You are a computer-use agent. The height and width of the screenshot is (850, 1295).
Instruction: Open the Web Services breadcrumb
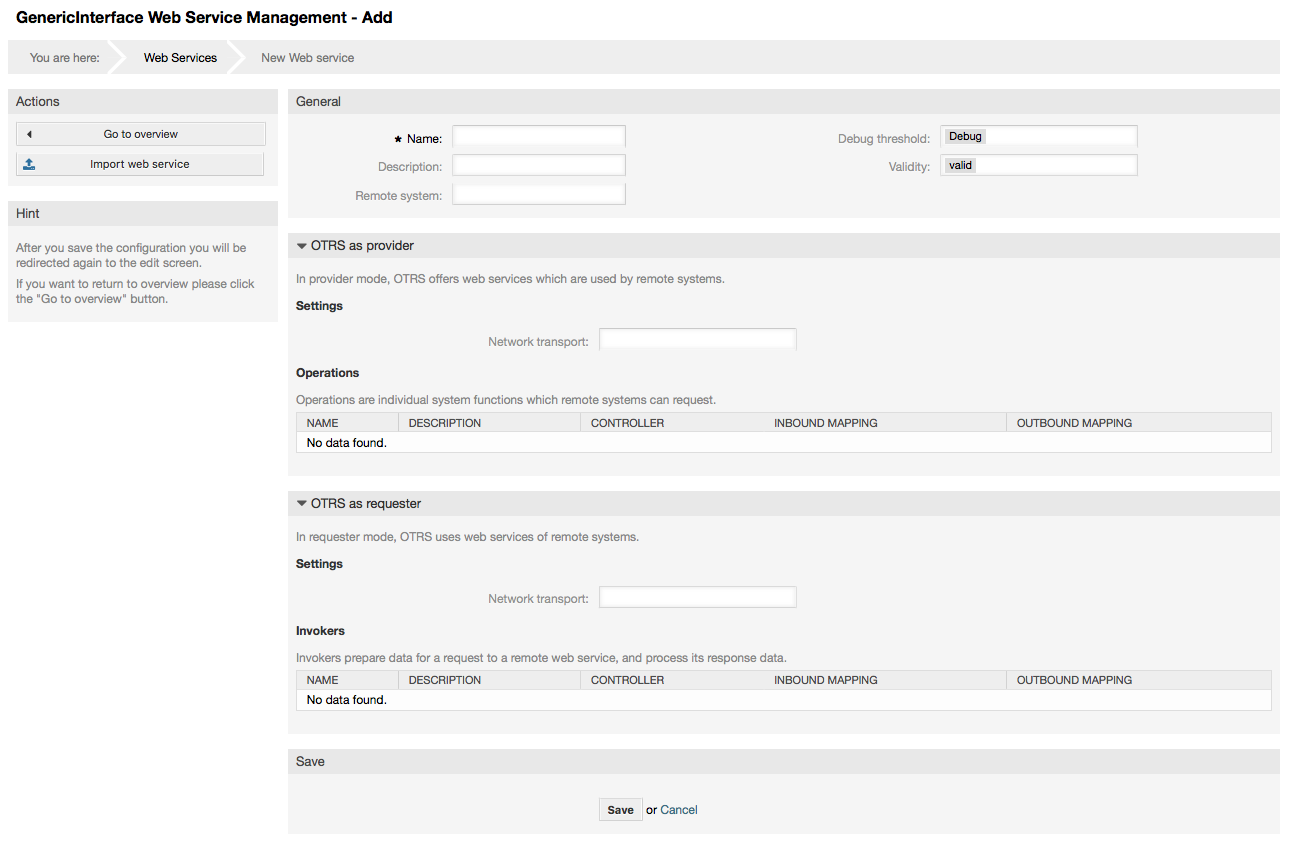point(180,58)
